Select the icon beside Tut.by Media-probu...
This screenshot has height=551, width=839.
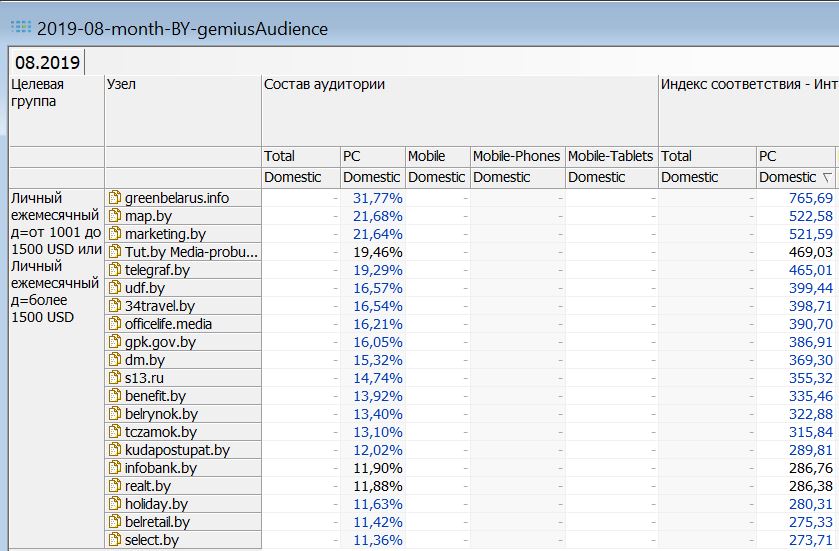(x=115, y=252)
